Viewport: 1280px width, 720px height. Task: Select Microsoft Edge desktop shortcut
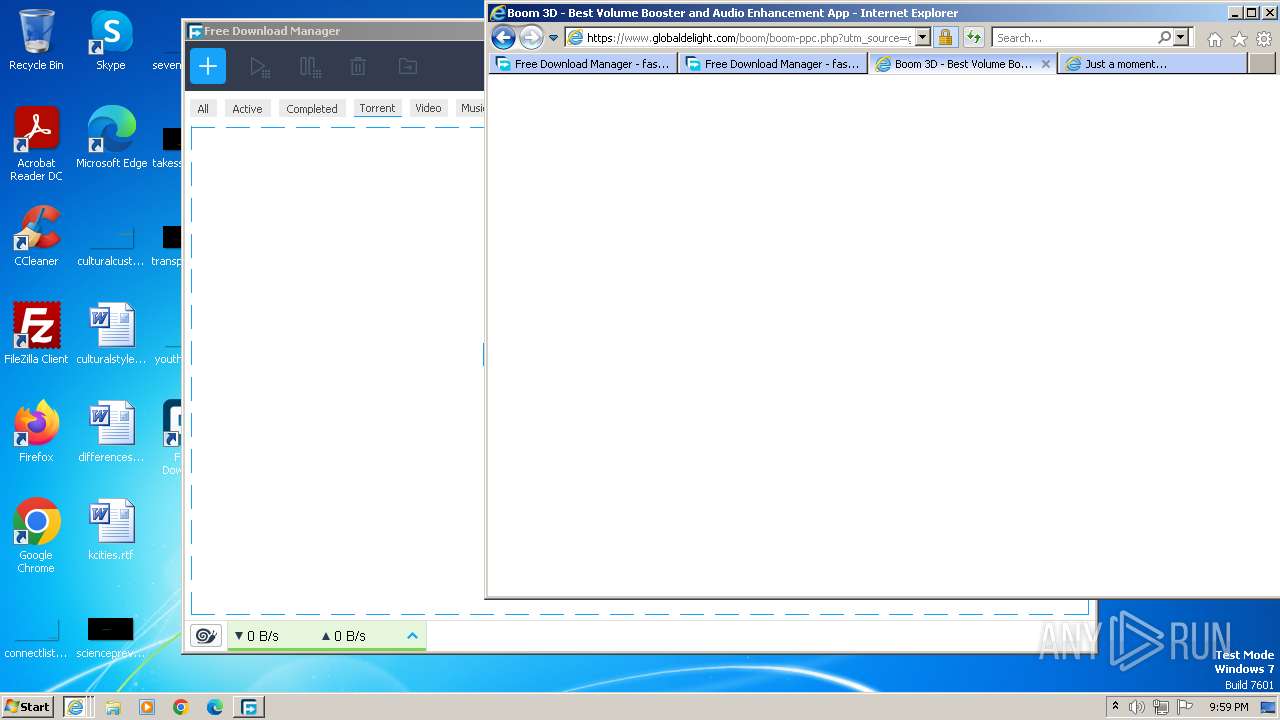[111, 138]
